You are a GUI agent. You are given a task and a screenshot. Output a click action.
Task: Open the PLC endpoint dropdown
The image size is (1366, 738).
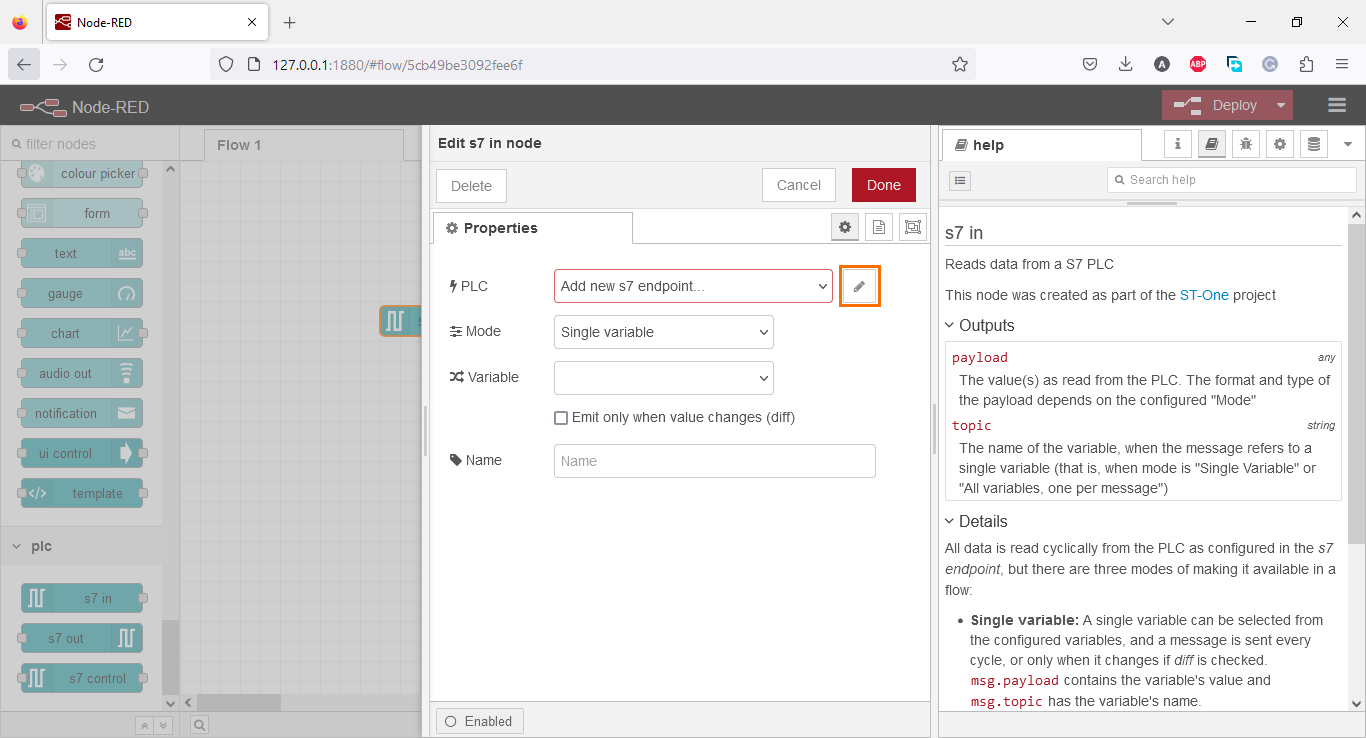[x=693, y=286]
